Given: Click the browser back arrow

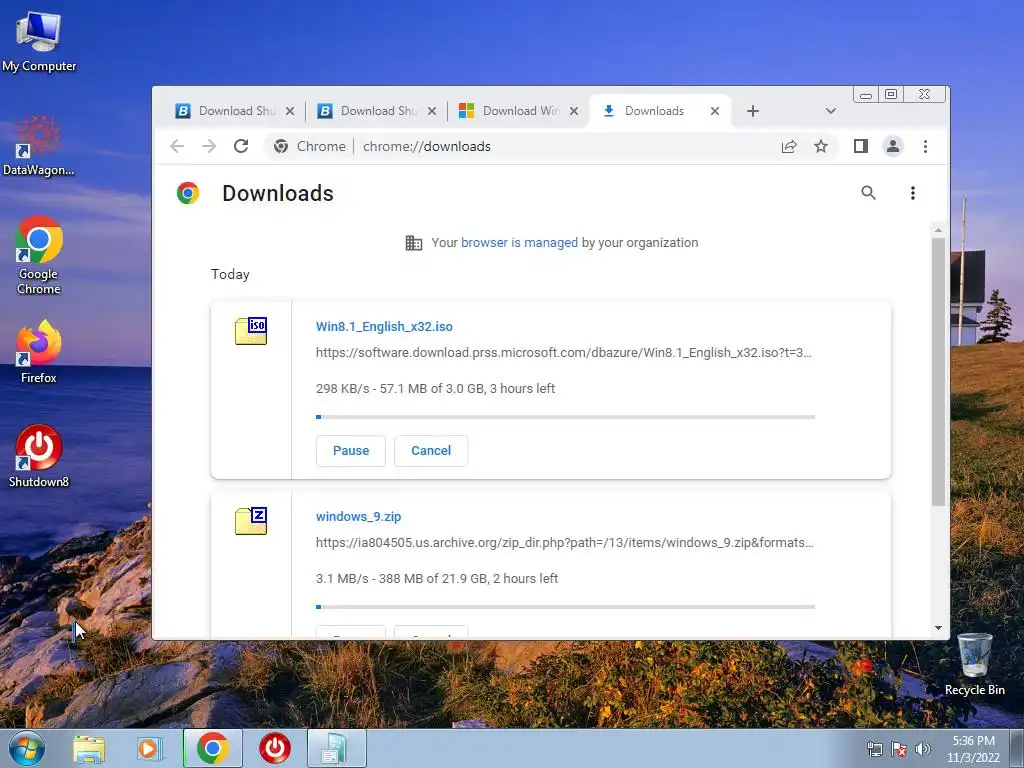Looking at the screenshot, I should 177,146.
